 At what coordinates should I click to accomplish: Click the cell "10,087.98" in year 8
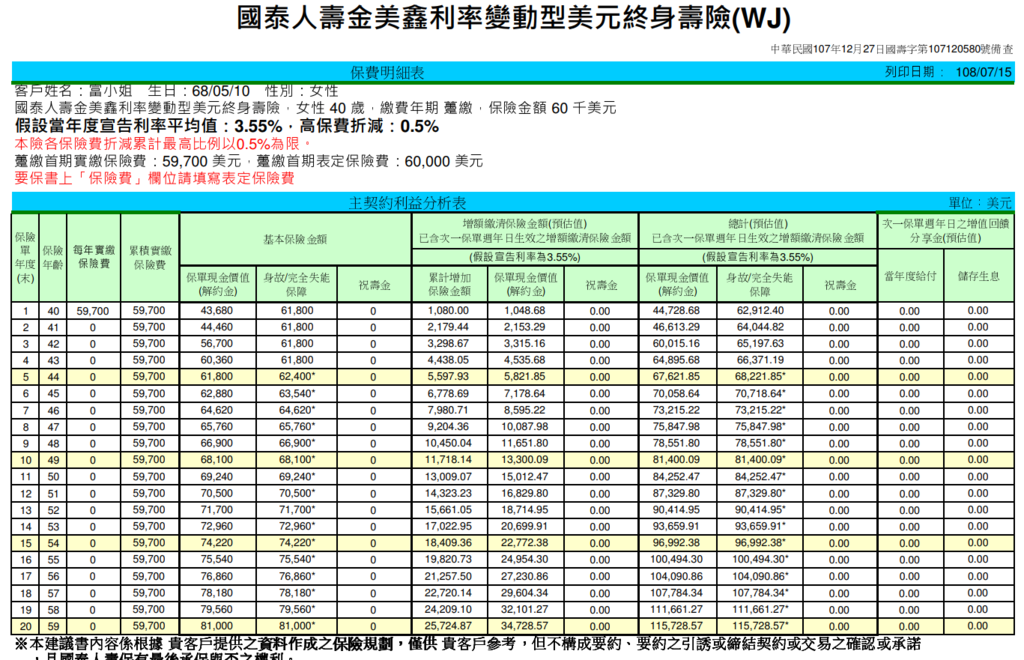tap(525, 427)
